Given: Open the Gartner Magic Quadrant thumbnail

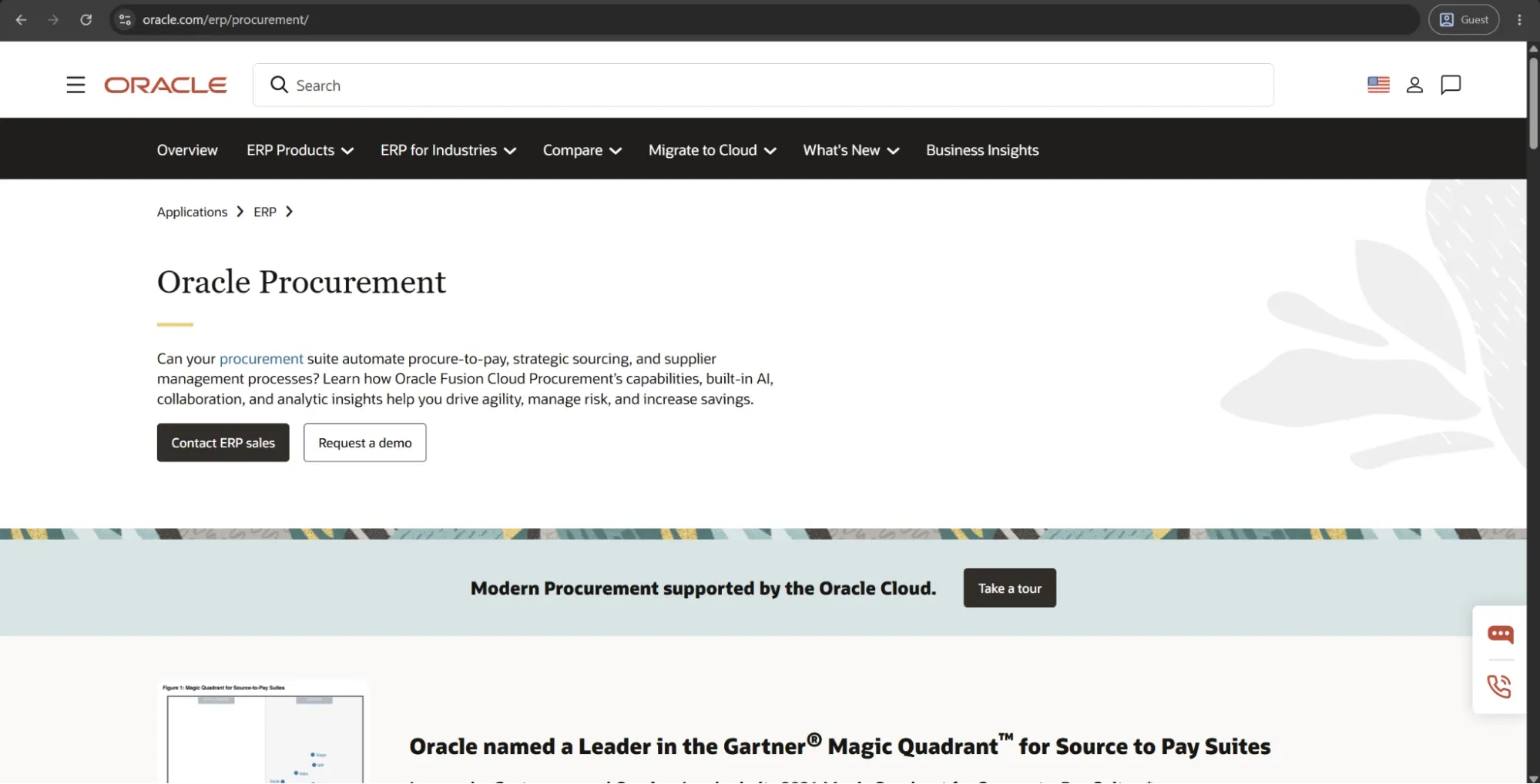Looking at the screenshot, I should pyautogui.click(x=263, y=732).
